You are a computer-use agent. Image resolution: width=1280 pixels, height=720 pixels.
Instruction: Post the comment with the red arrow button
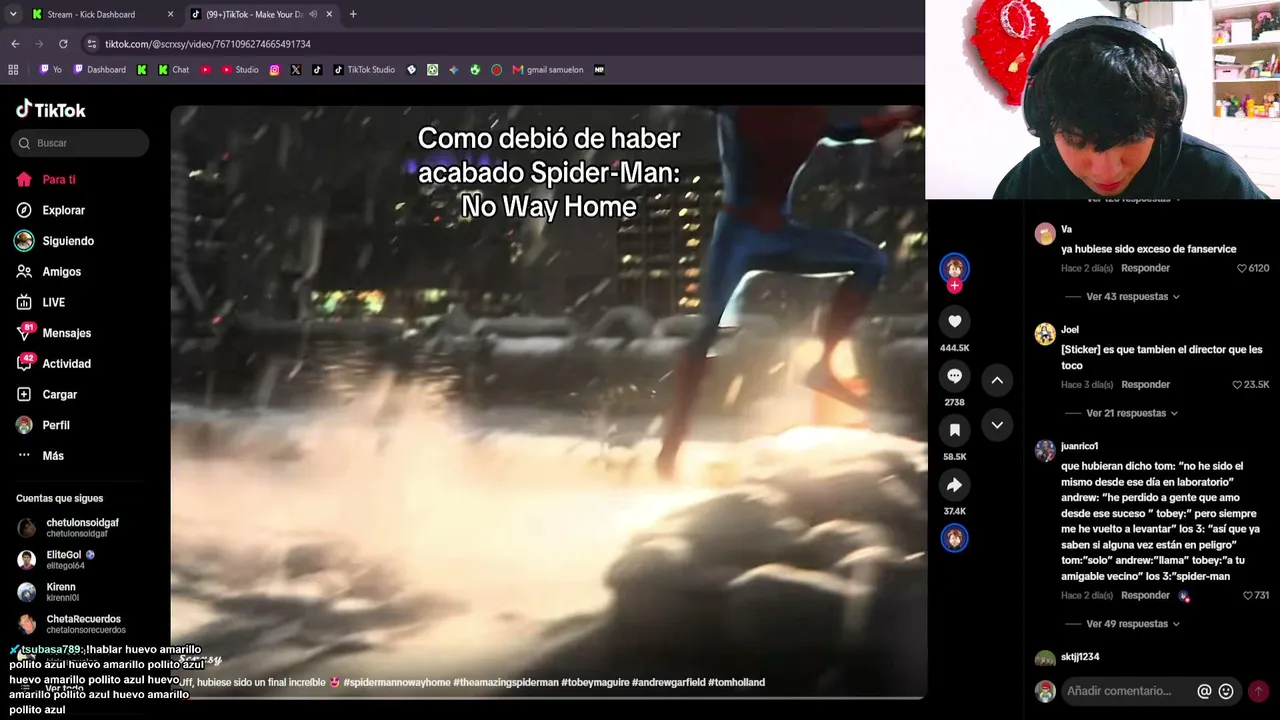tap(1258, 691)
